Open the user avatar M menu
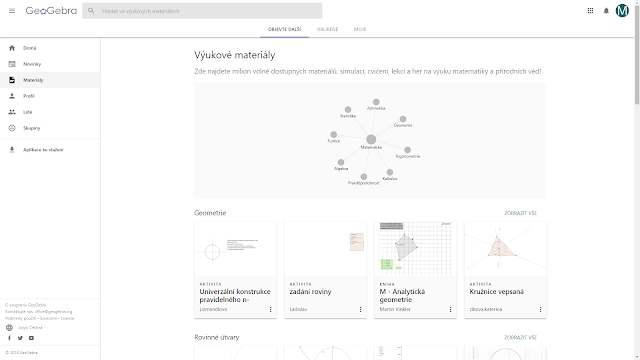 pos(622,11)
